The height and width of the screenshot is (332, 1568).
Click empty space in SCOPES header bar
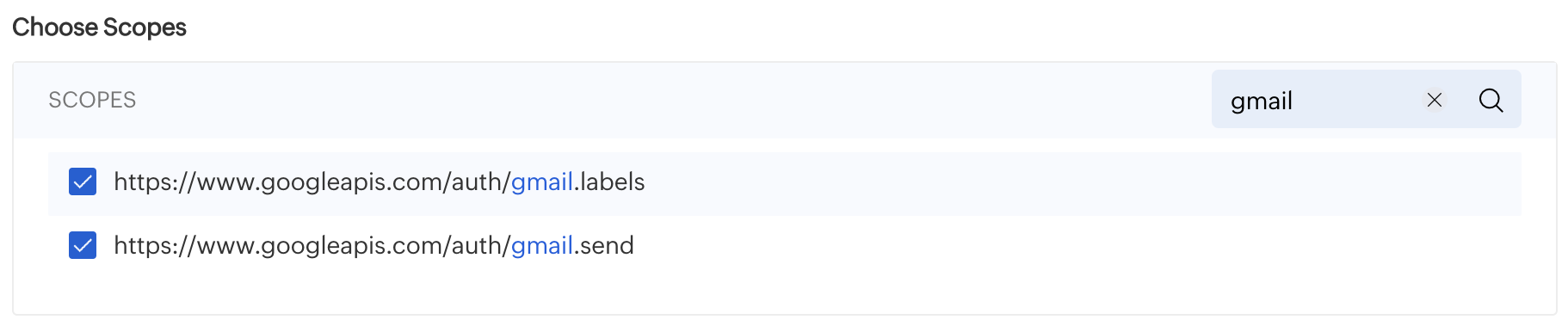(671, 100)
